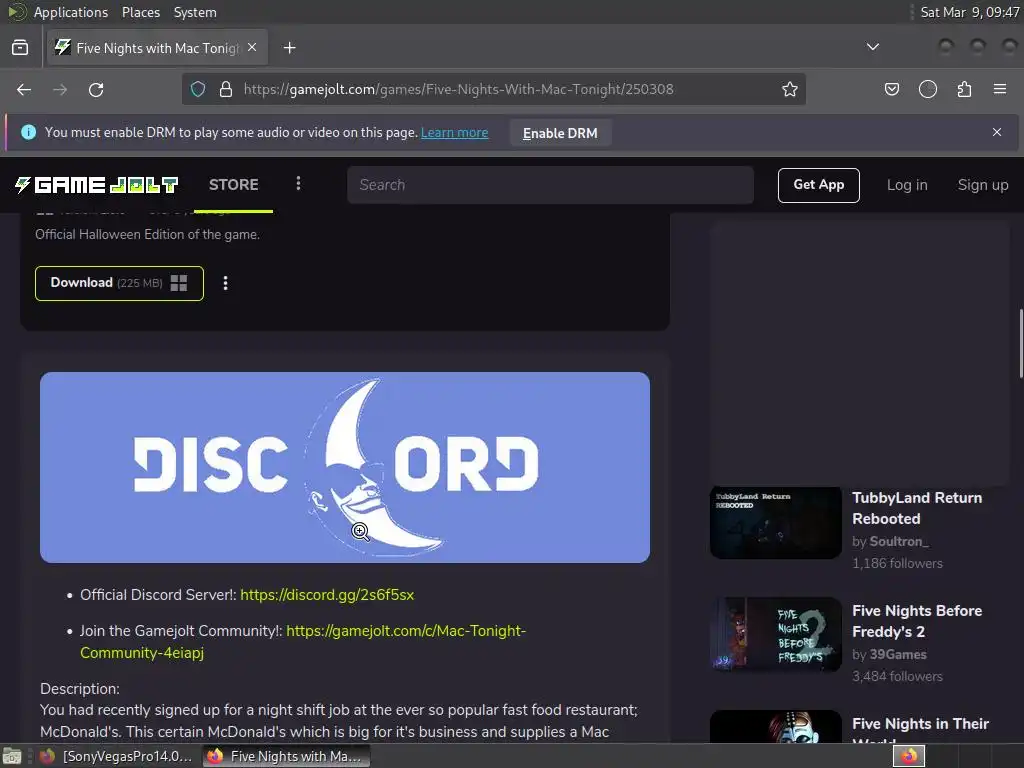Viewport: 1024px width, 768px height.
Task: Select Five Nights with Ma... taskbar window
Action: coord(286,756)
